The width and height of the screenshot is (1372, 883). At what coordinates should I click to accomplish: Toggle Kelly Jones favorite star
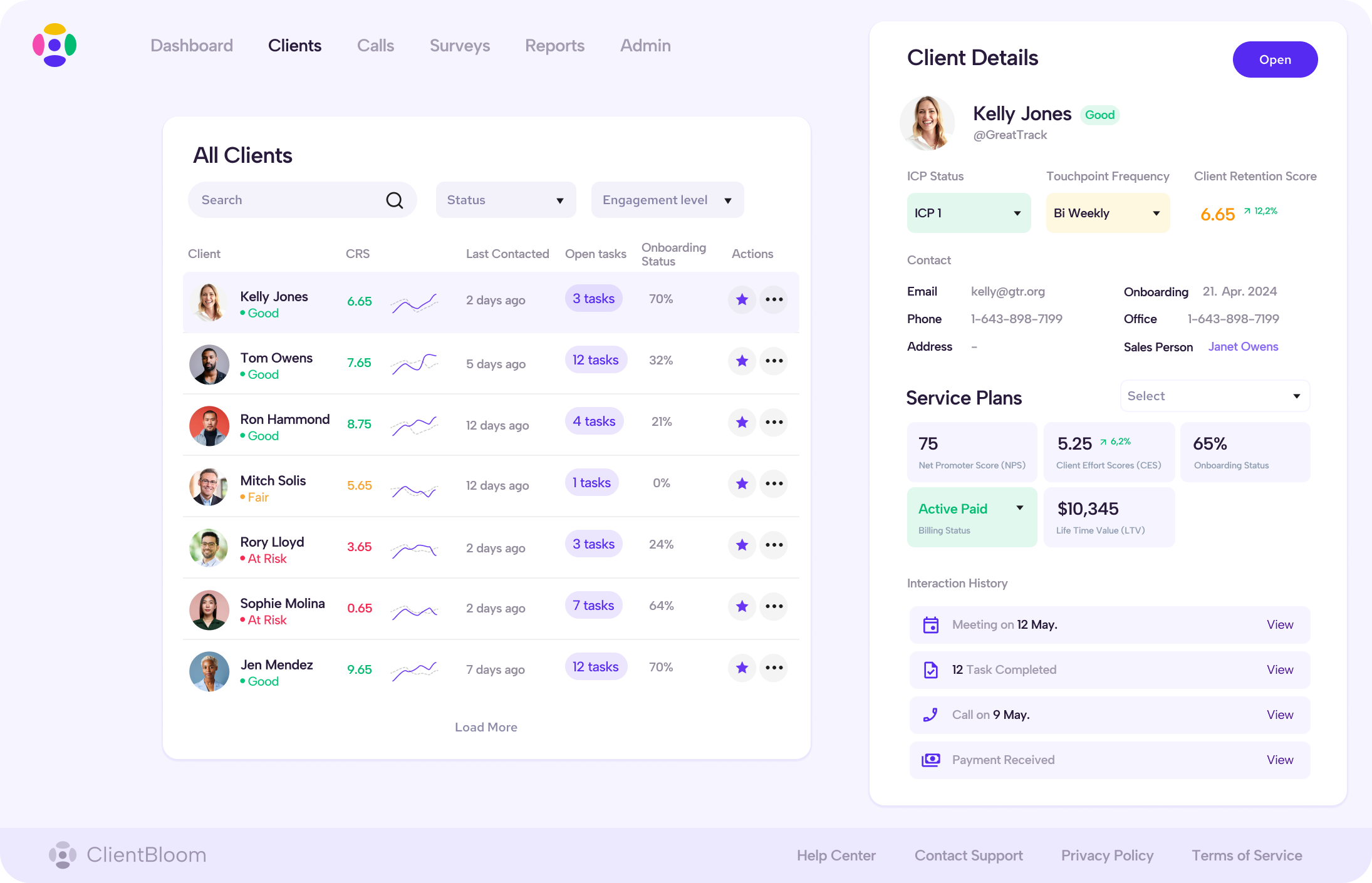click(x=742, y=299)
